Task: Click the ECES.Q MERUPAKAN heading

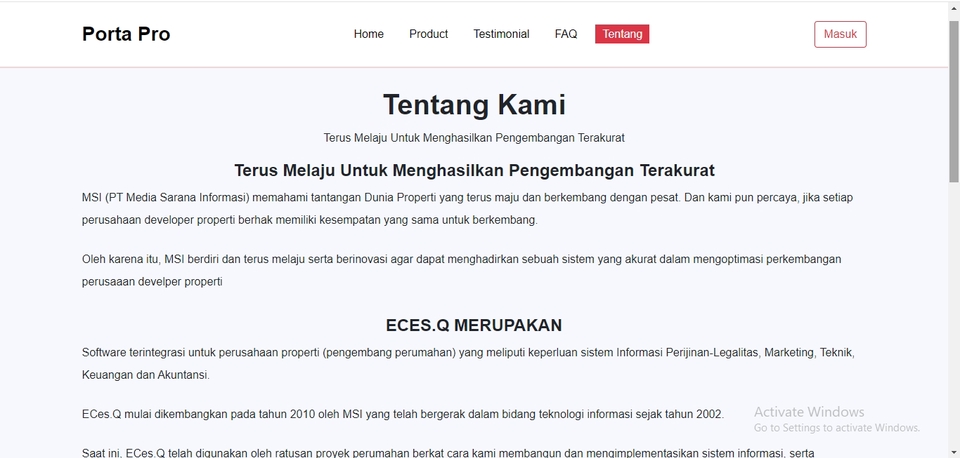Action: [474, 325]
